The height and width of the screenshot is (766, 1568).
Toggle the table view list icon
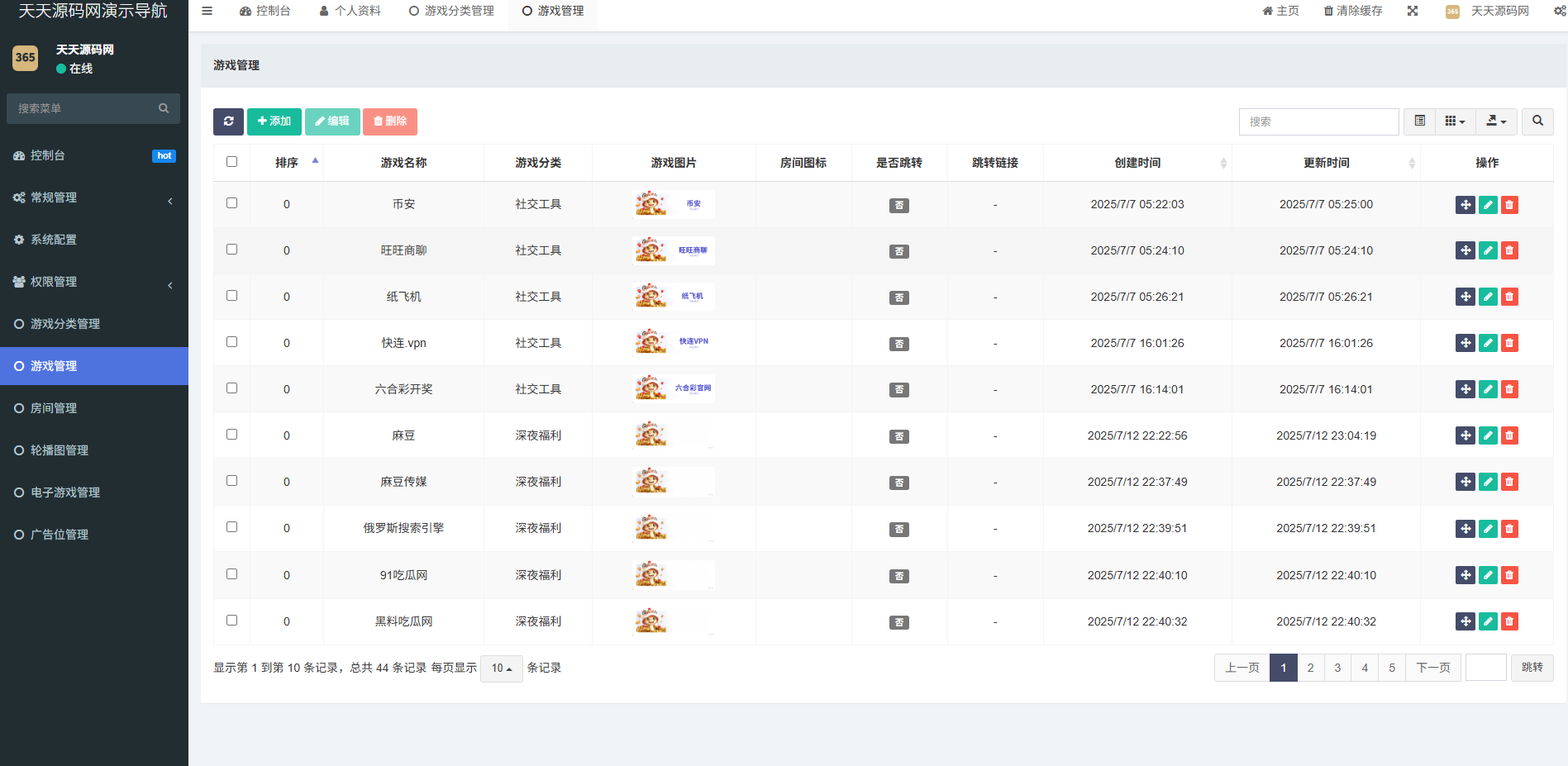(x=1420, y=121)
